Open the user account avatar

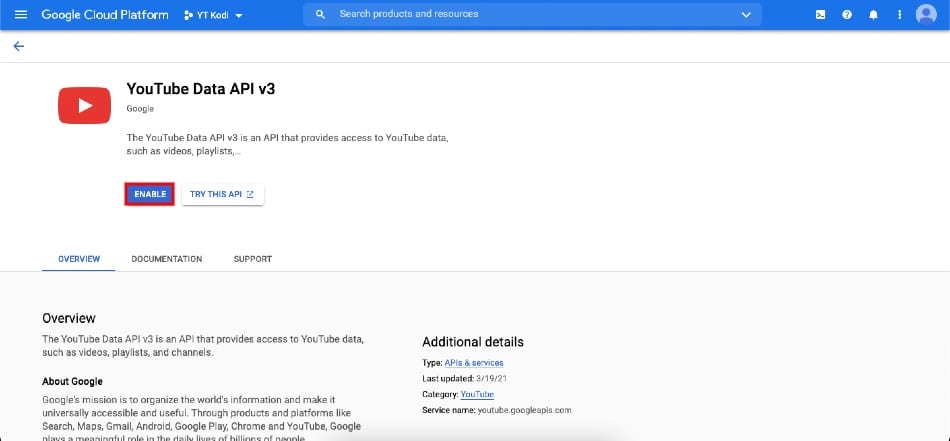926,15
